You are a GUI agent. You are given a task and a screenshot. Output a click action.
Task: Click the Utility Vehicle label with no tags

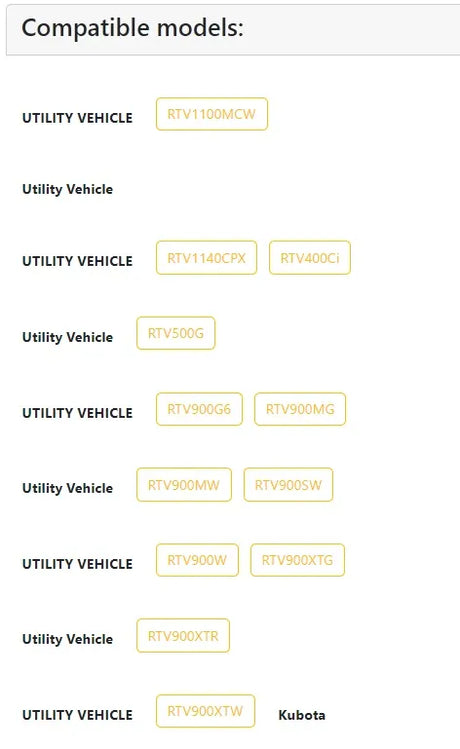click(68, 189)
